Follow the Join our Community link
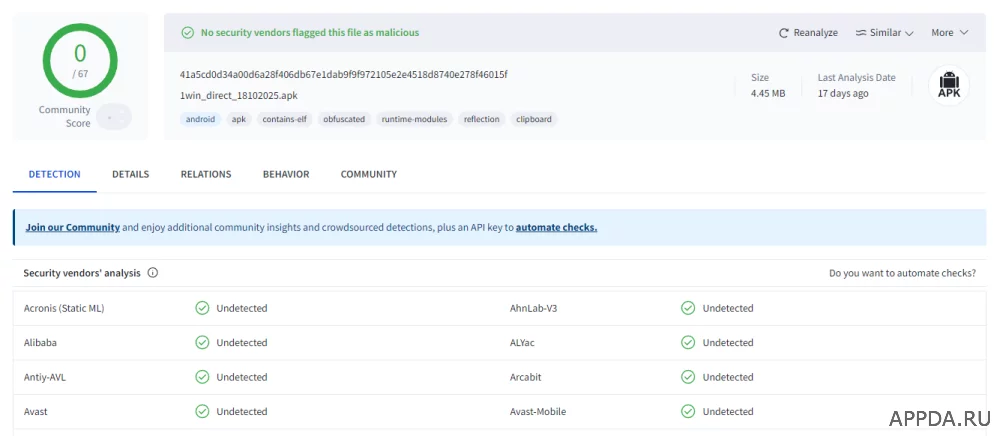This screenshot has width=1000, height=436. [x=73, y=228]
